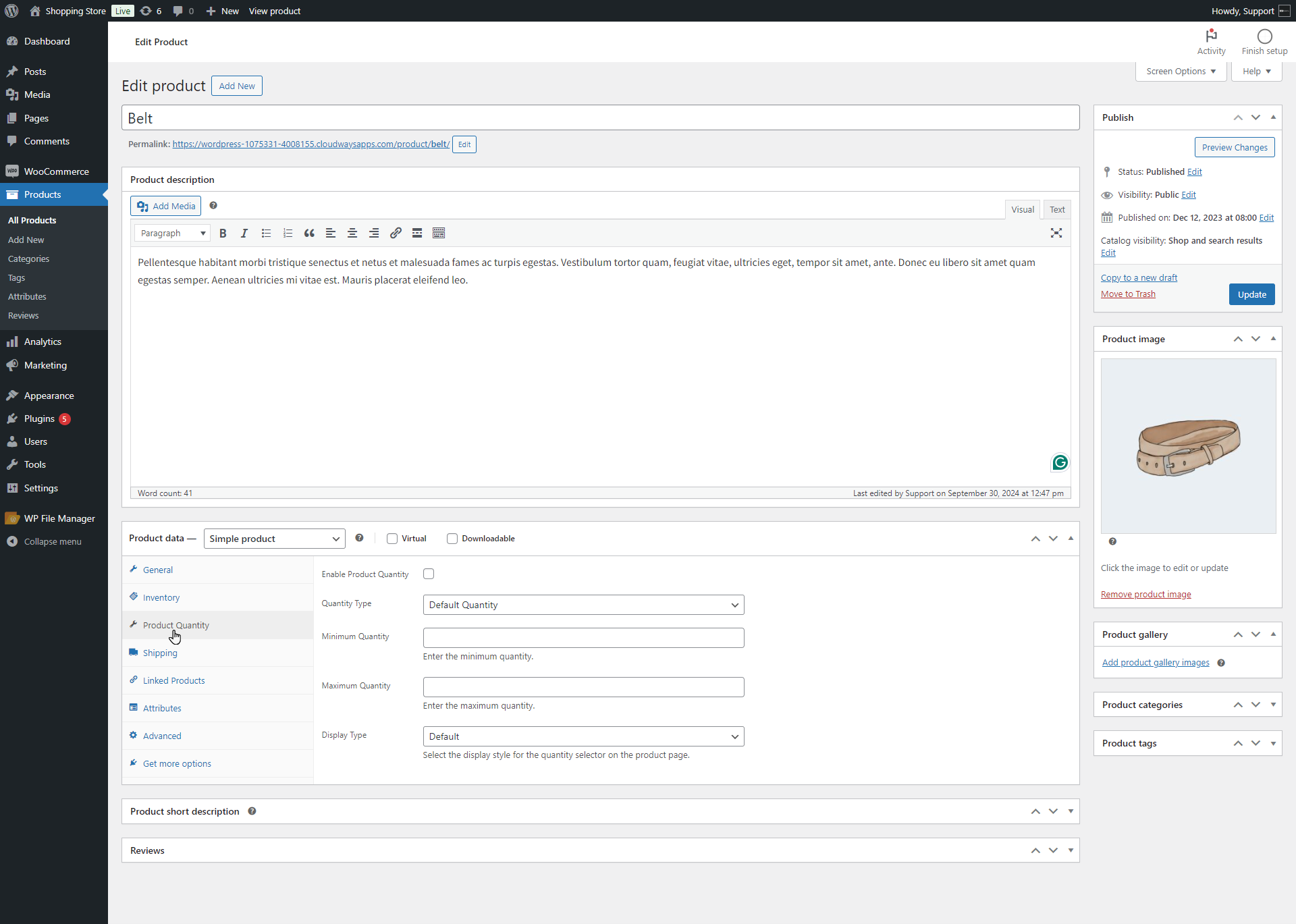Check the Downloadable option
1296x924 pixels.
coord(452,539)
